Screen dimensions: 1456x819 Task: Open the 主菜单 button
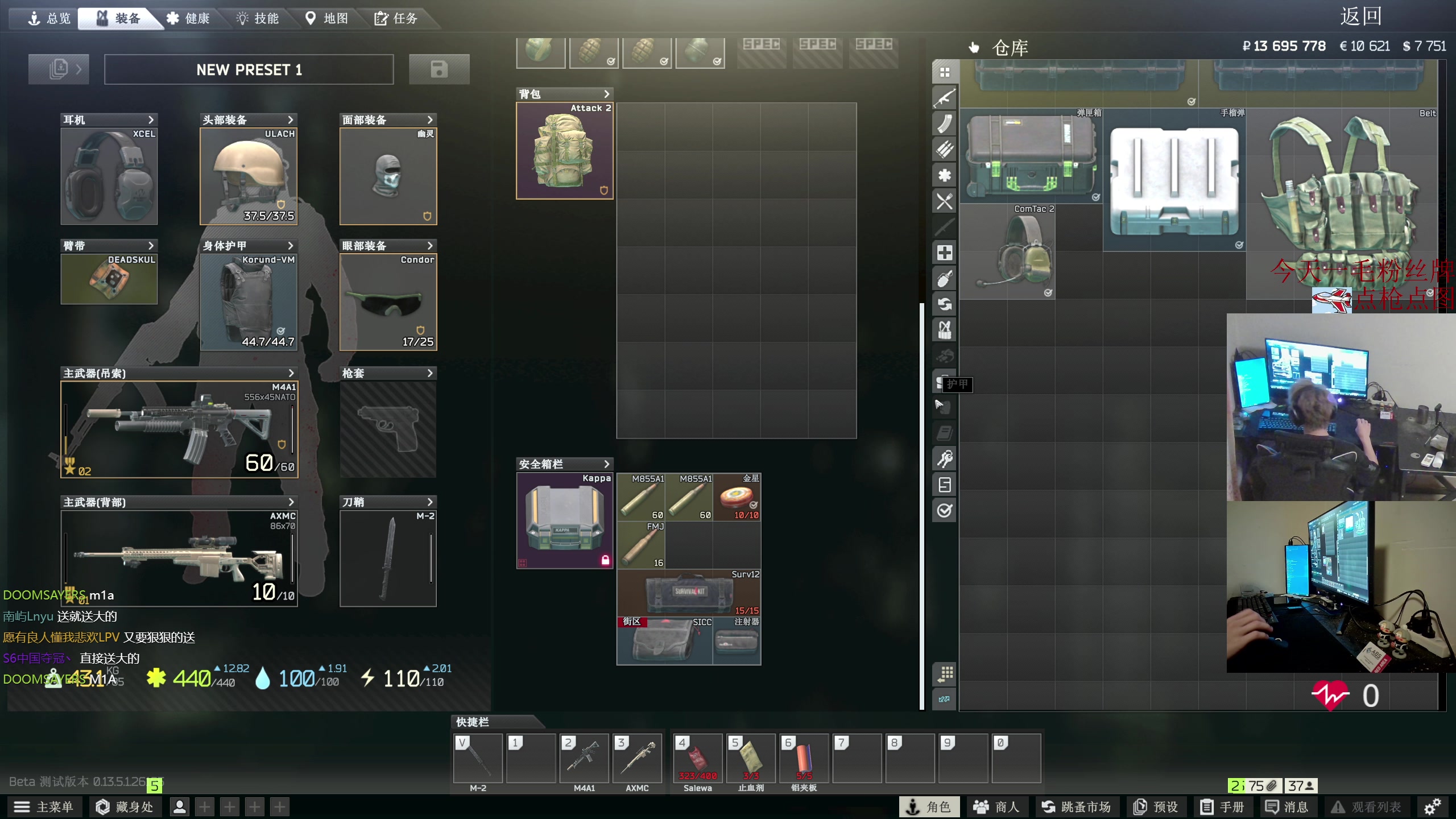coord(44,806)
